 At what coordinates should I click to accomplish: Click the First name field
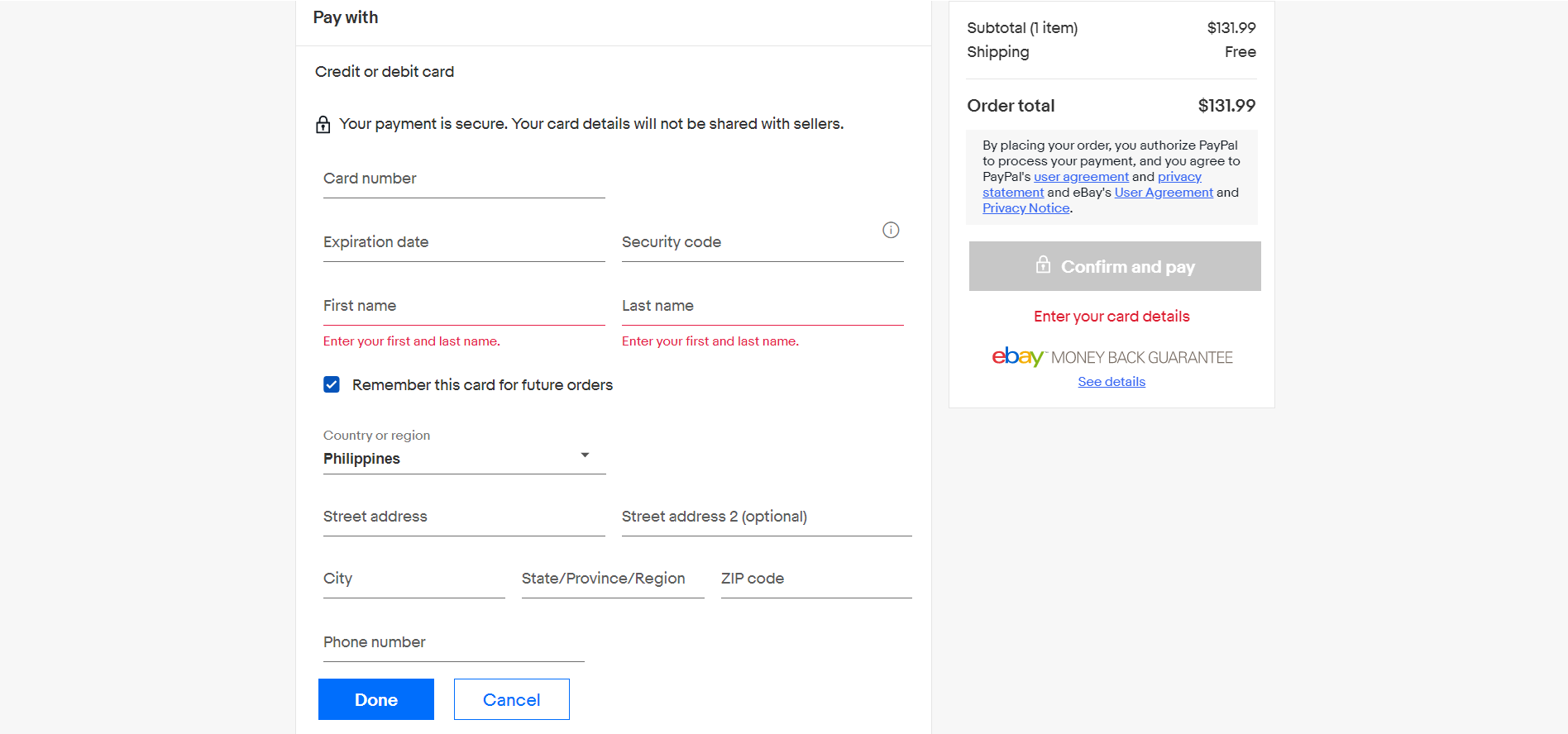pos(464,307)
